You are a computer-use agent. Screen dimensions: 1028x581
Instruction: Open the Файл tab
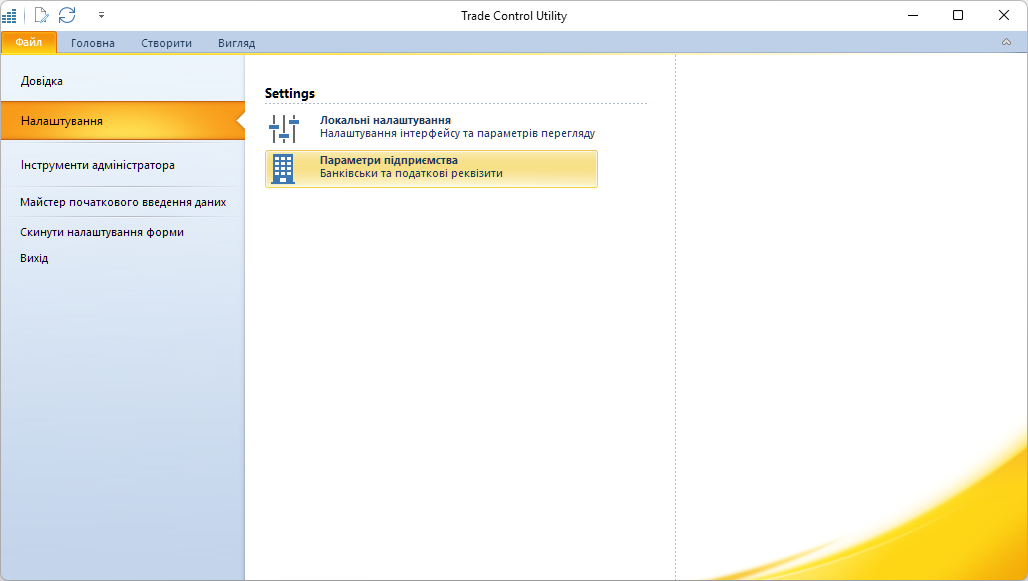tap(28, 42)
